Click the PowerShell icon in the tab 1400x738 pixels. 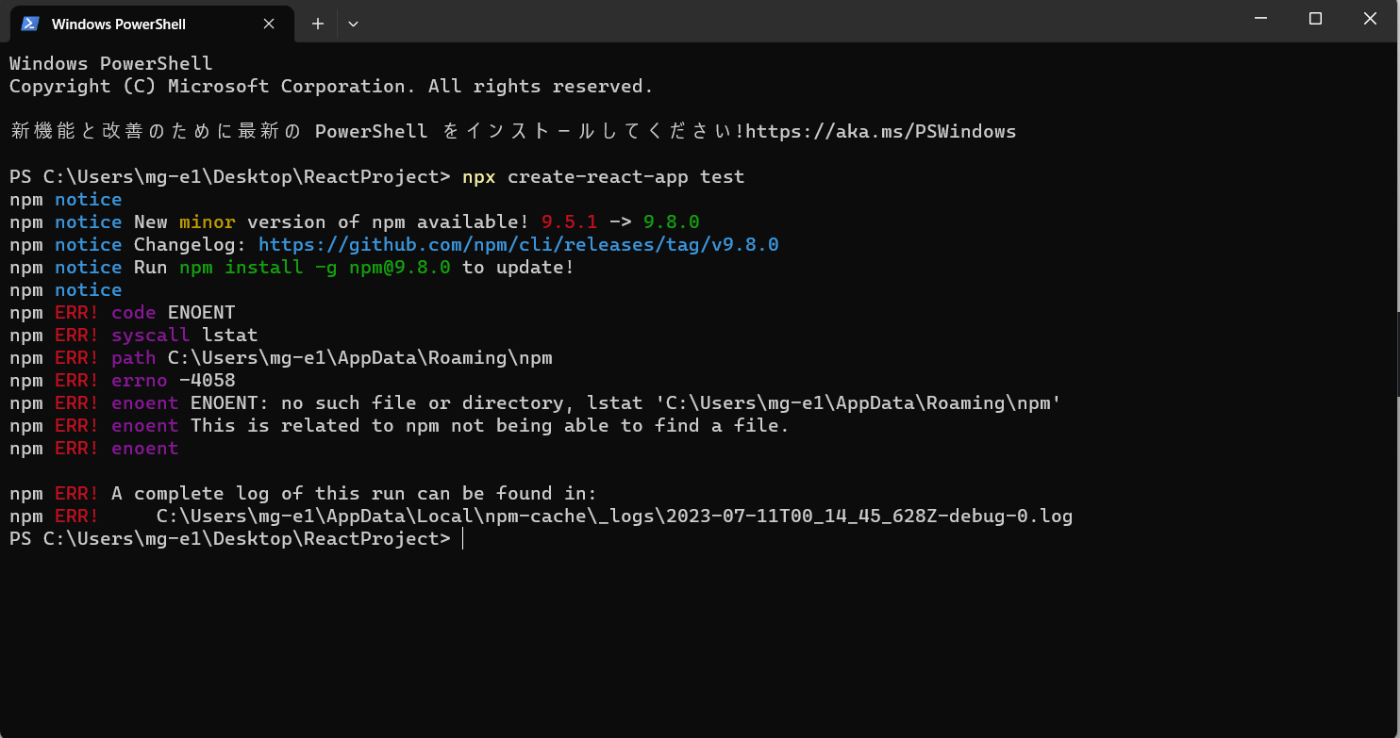tap(30, 24)
